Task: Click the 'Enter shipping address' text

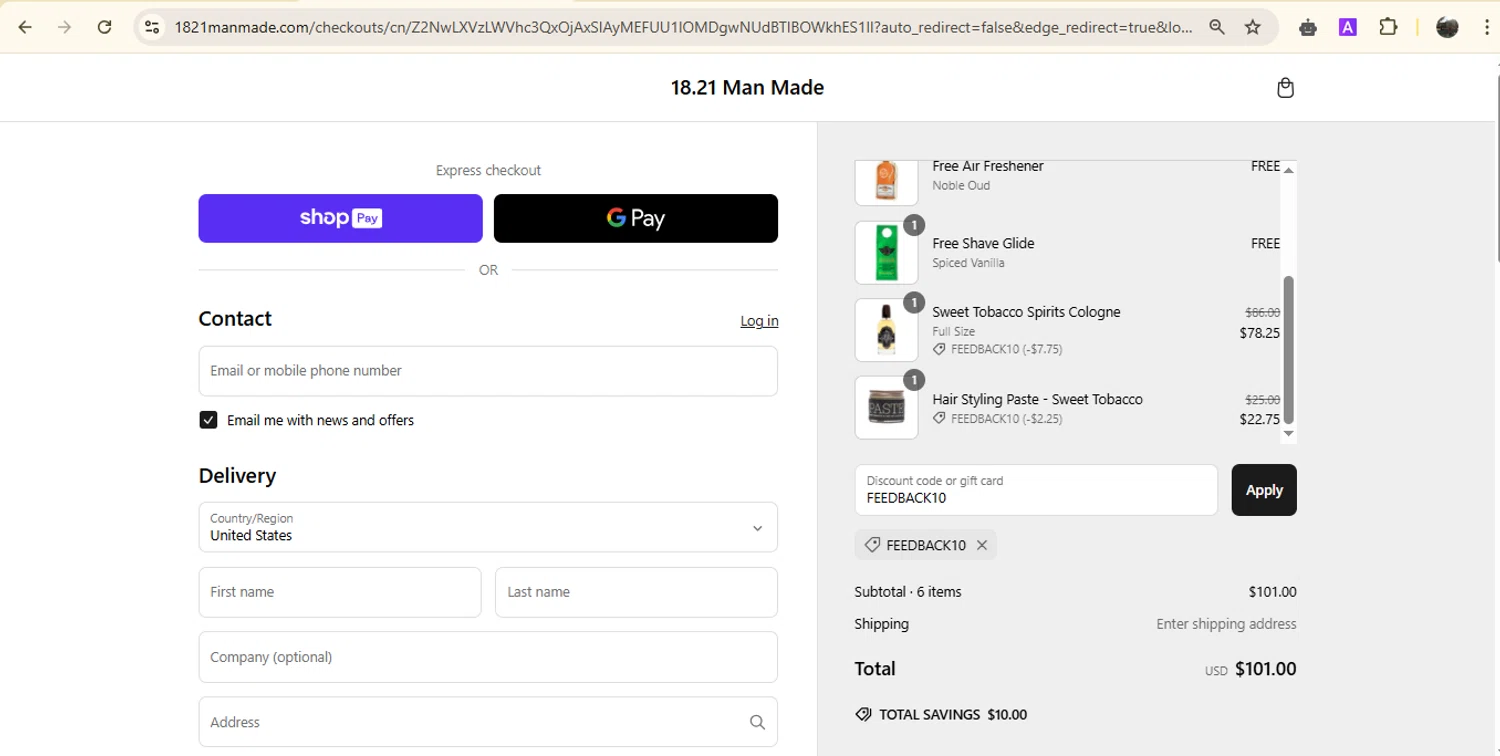Action: pyautogui.click(x=1226, y=624)
